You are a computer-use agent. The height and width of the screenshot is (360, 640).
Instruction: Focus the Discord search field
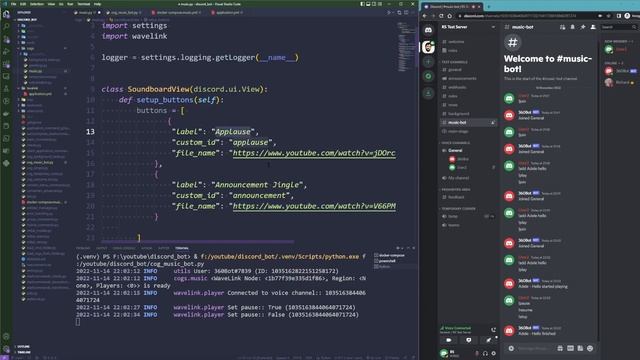point(619,27)
